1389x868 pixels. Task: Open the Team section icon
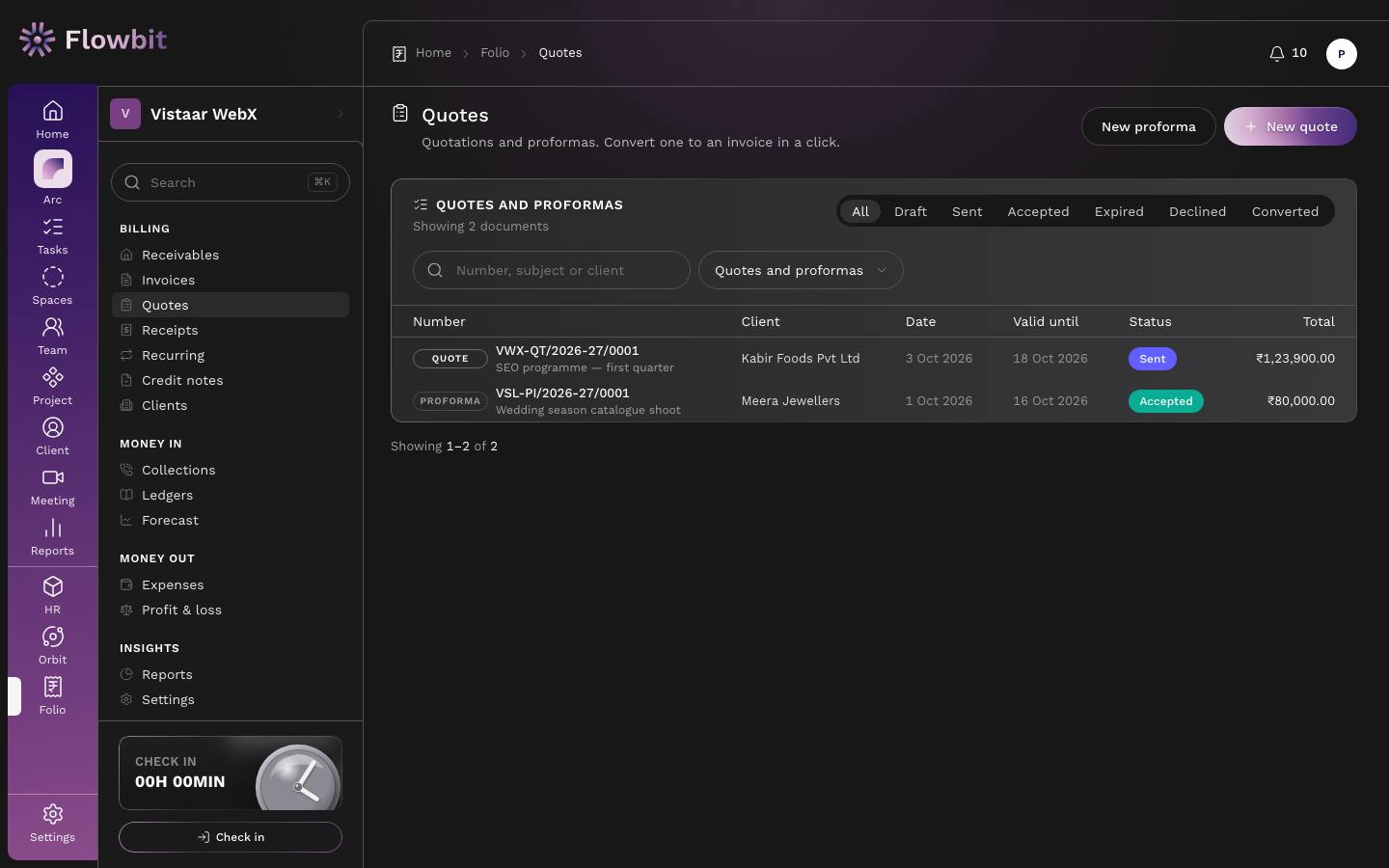pos(52,336)
